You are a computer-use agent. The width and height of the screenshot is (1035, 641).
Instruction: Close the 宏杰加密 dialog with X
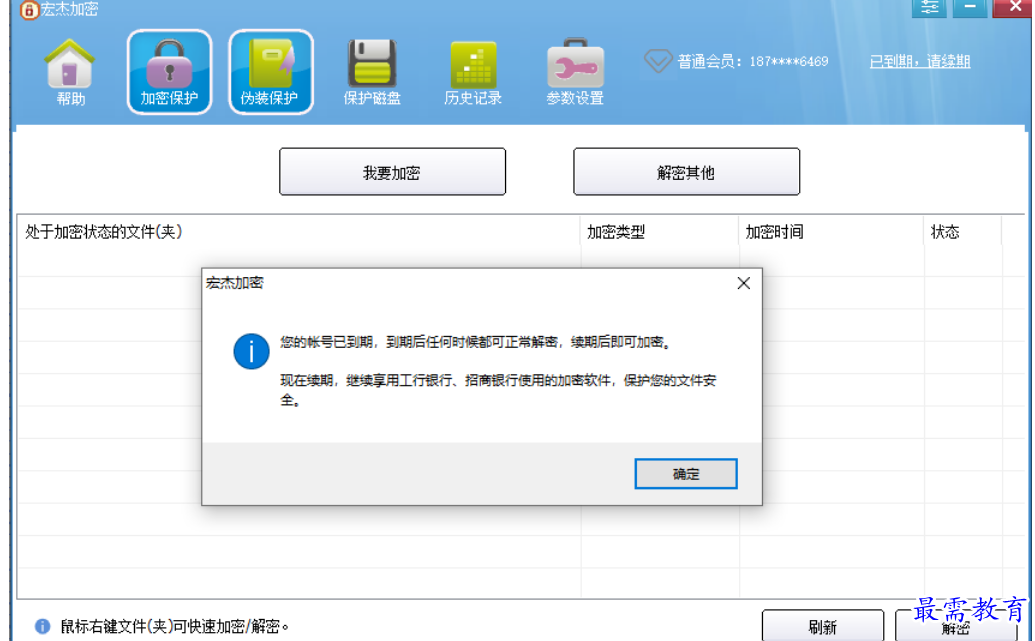point(744,283)
